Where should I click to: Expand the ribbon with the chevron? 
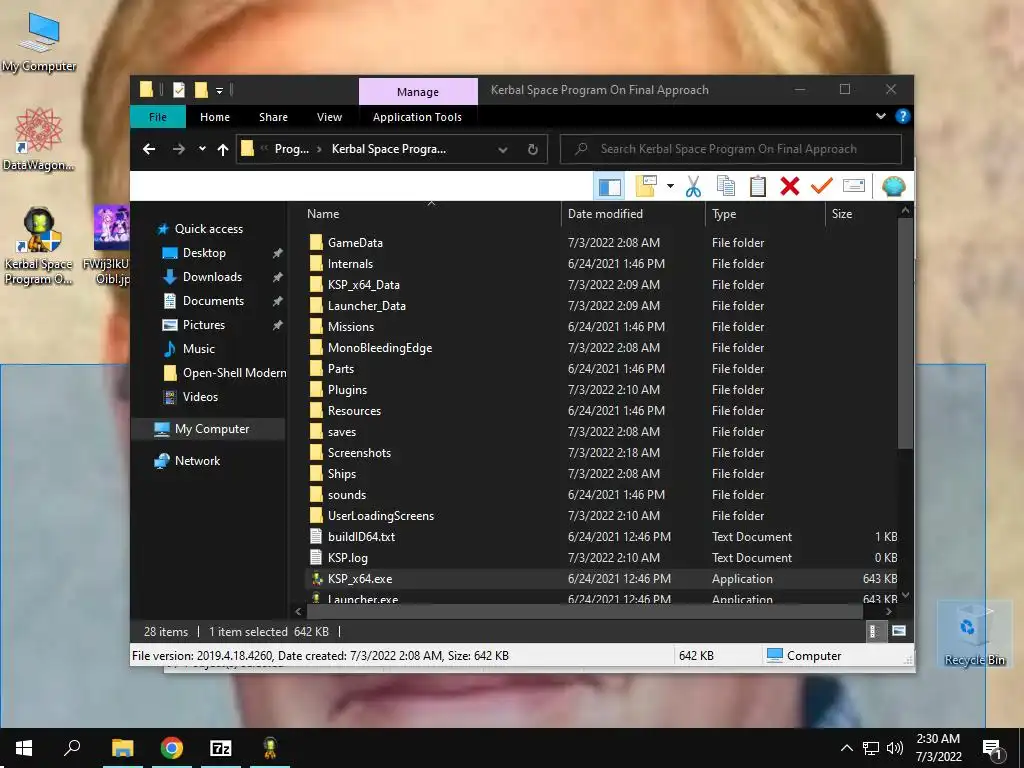880,116
